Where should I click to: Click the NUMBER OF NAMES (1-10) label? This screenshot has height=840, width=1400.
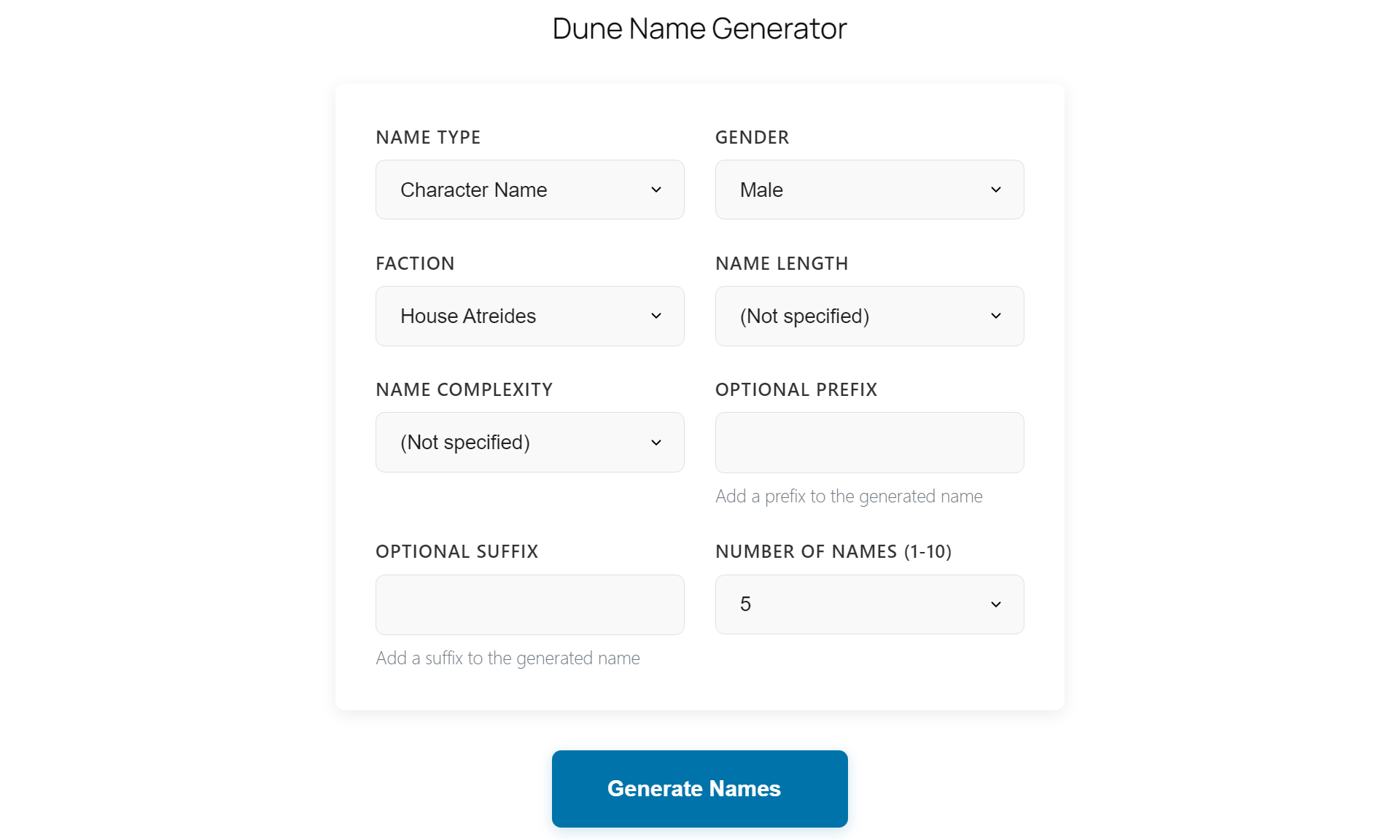pyautogui.click(x=833, y=551)
